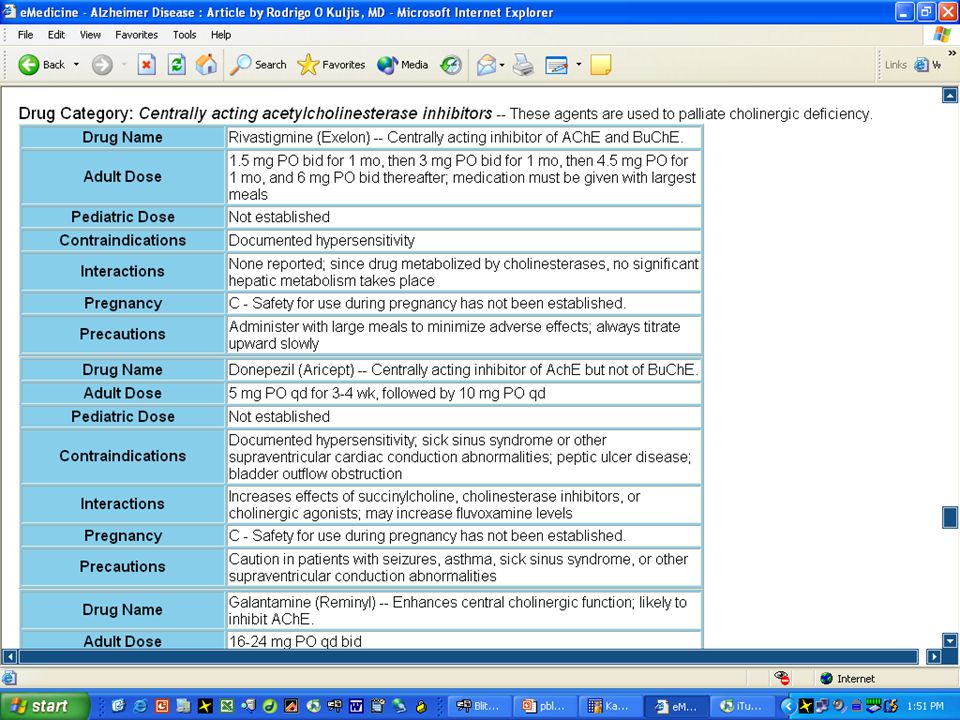Expand the toolbar overflow chevron at right
Screen dimensions: 960x720
coord(951,53)
